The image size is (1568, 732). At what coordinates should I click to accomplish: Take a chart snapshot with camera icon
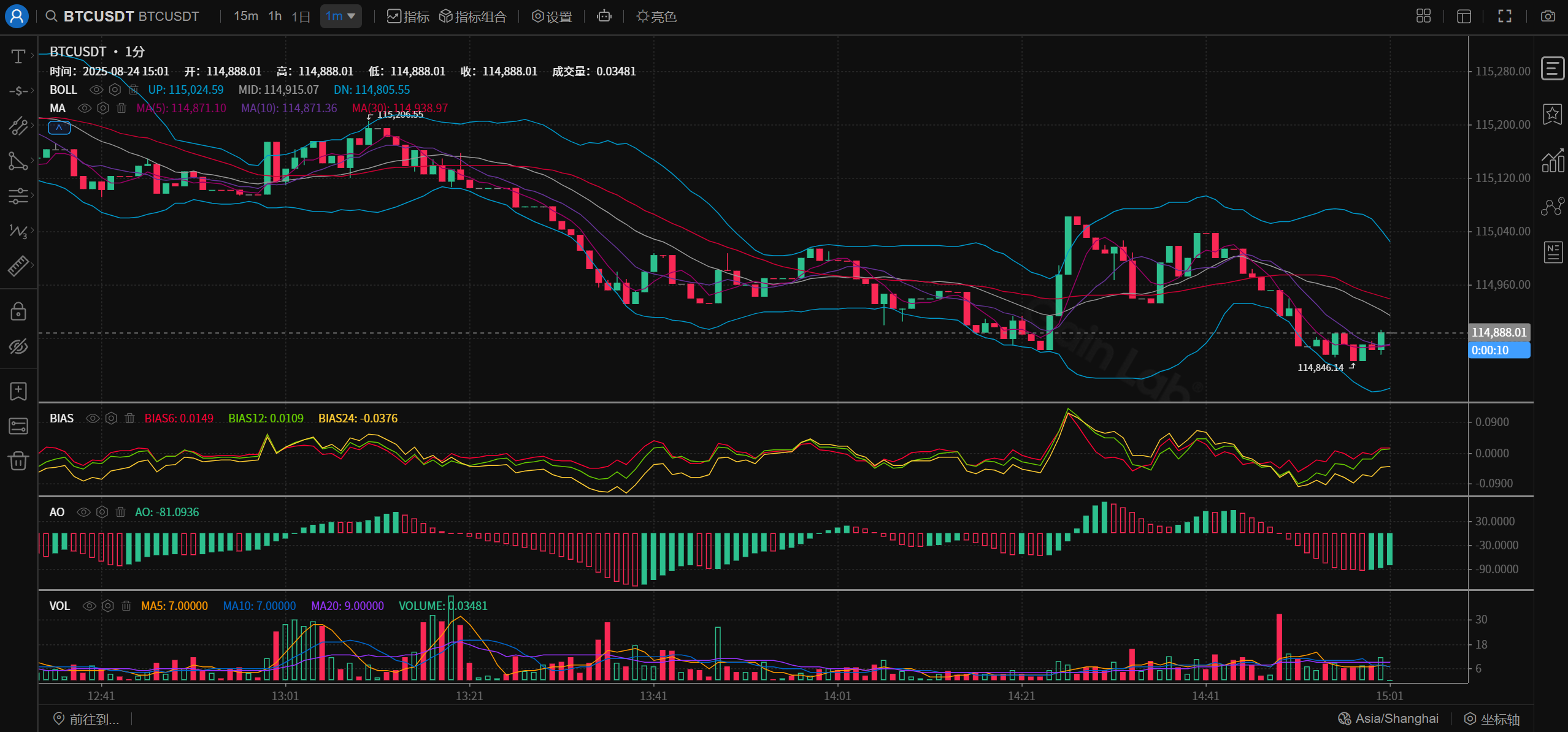1548,17
